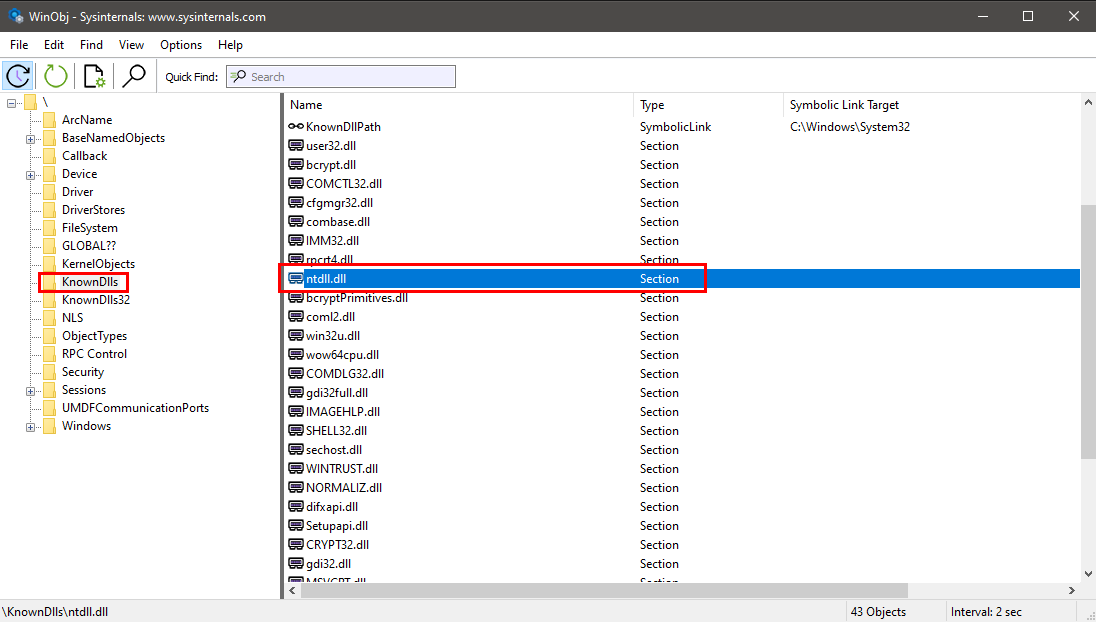The width and height of the screenshot is (1096, 622).
Task: Click the CRYPT32.dll section icon
Action: [x=296, y=544]
